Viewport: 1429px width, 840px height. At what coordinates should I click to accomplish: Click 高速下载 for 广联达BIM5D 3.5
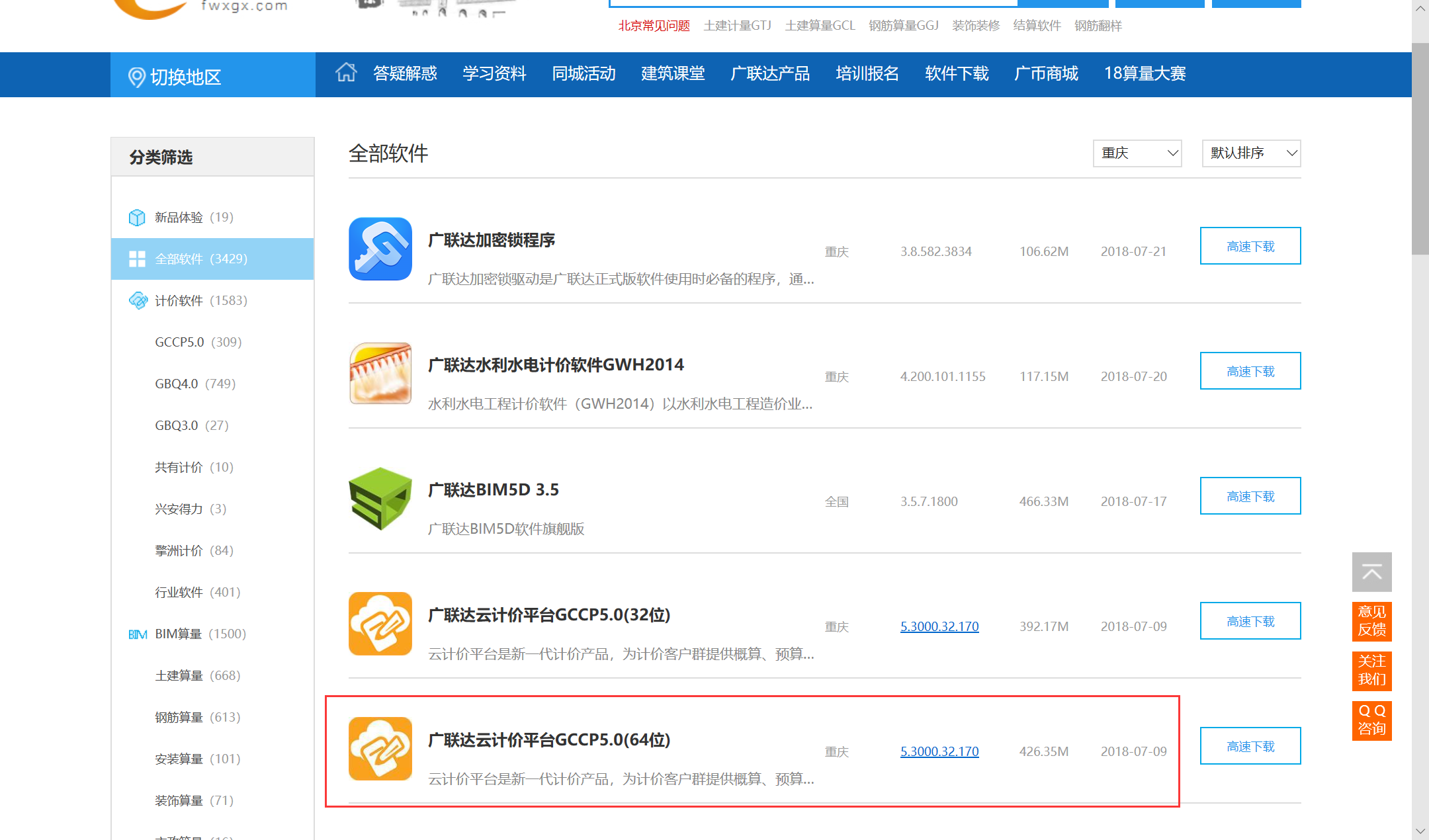point(1250,496)
